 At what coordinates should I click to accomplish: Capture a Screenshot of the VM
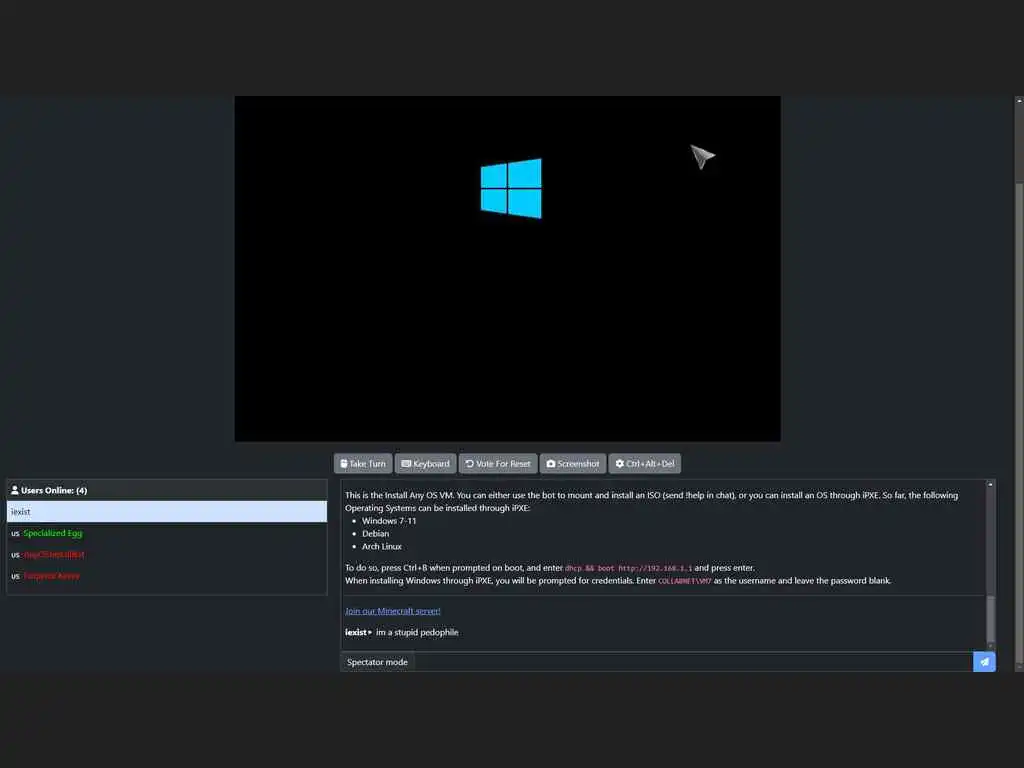573,464
